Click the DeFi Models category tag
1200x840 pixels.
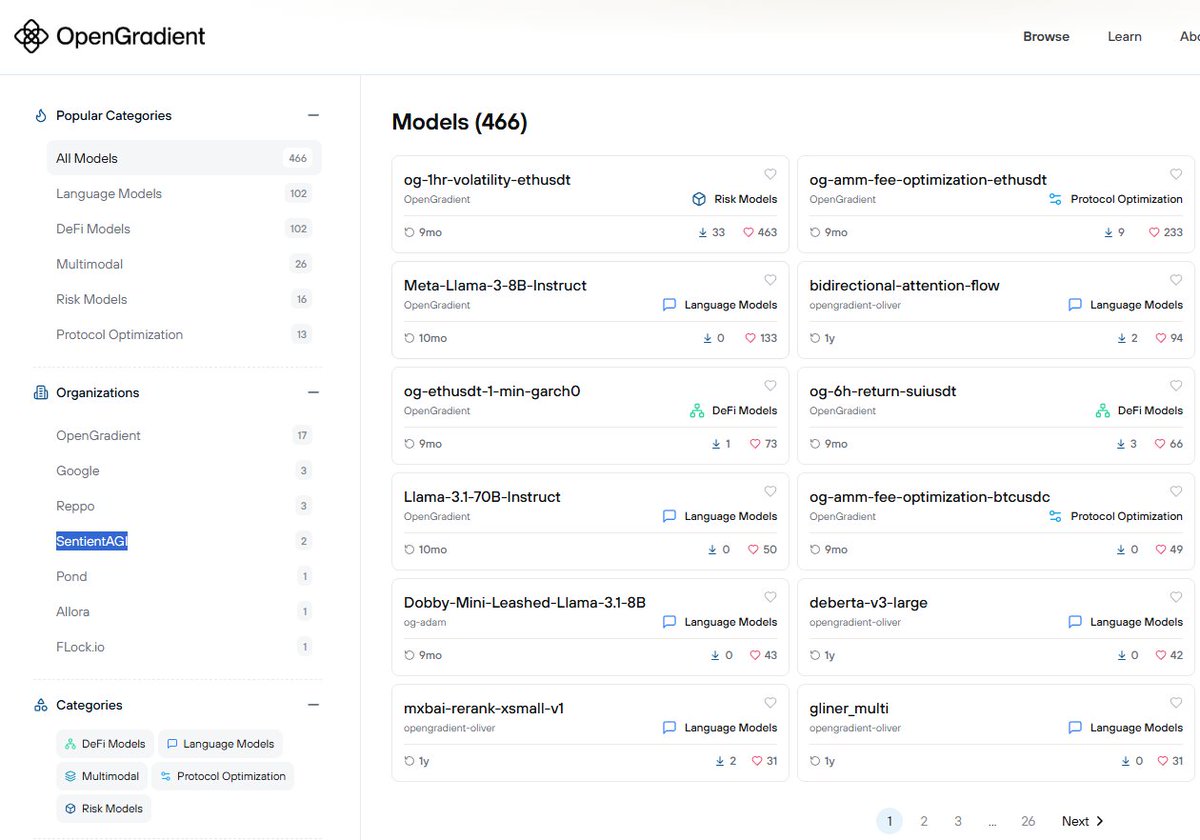coord(105,744)
